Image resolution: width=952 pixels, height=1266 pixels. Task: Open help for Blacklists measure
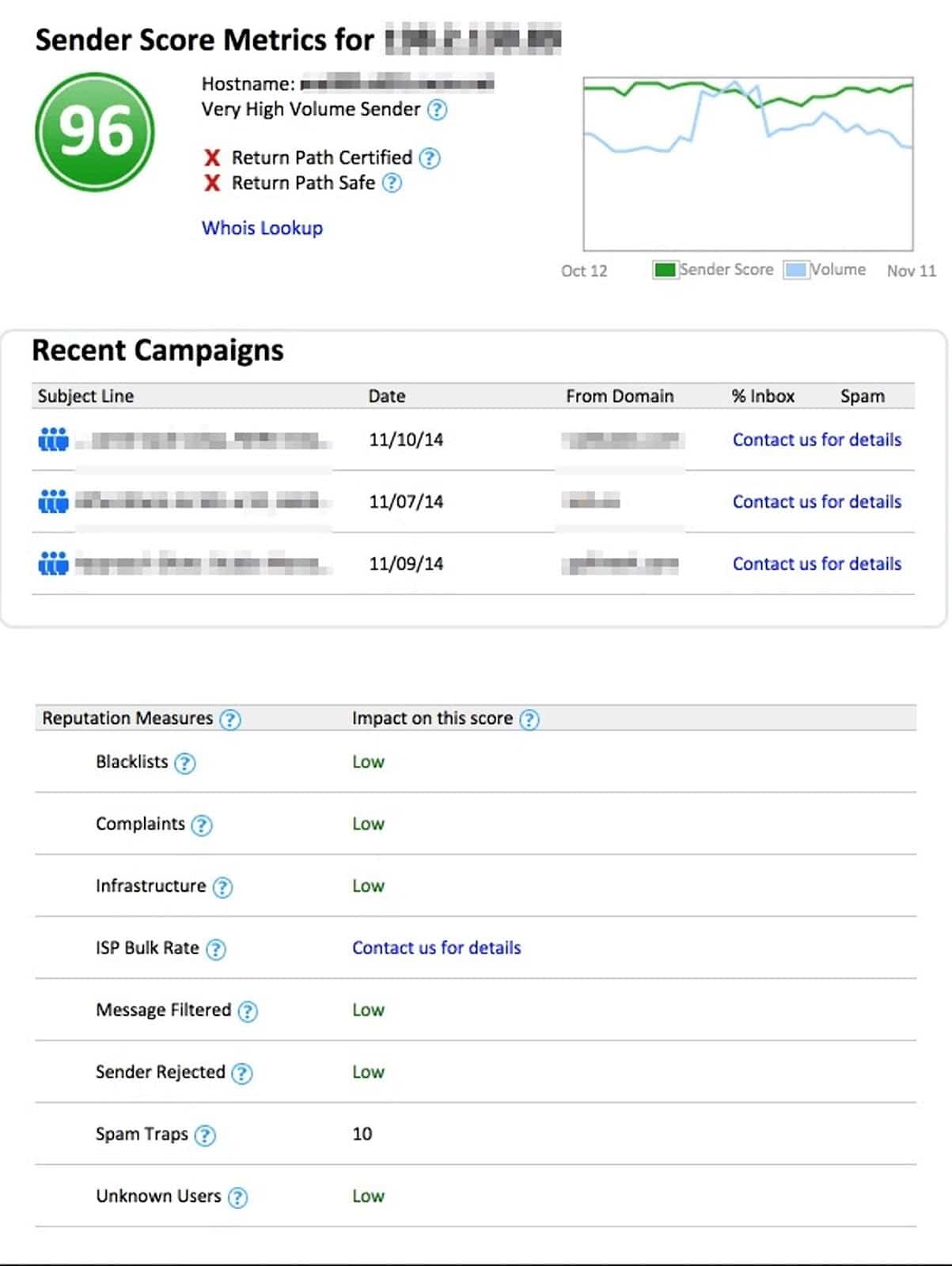[184, 763]
